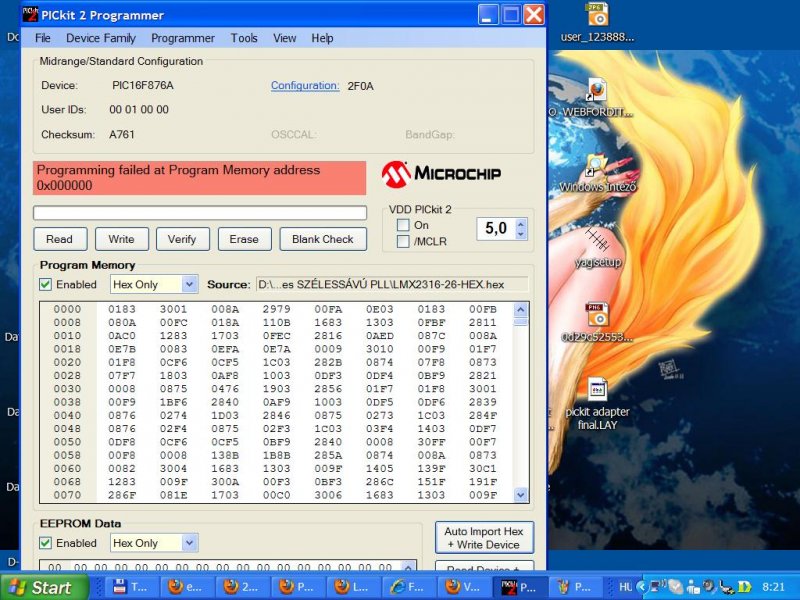800x600 pixels.
Task: Switch to the T... floppy icon taskbar item
Action: (x=130, y=587)
